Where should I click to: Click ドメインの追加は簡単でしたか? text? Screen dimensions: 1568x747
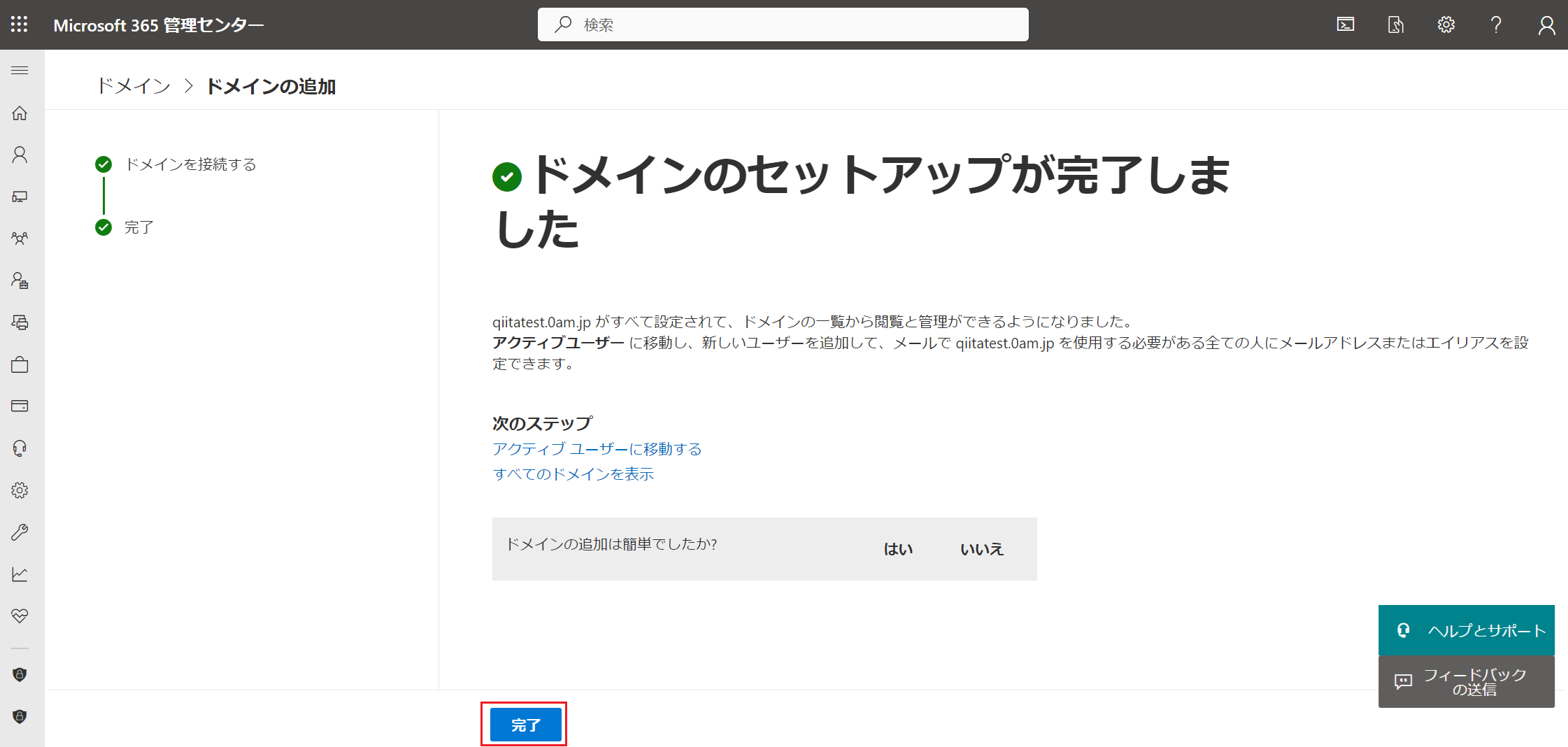tap(611, 544)
